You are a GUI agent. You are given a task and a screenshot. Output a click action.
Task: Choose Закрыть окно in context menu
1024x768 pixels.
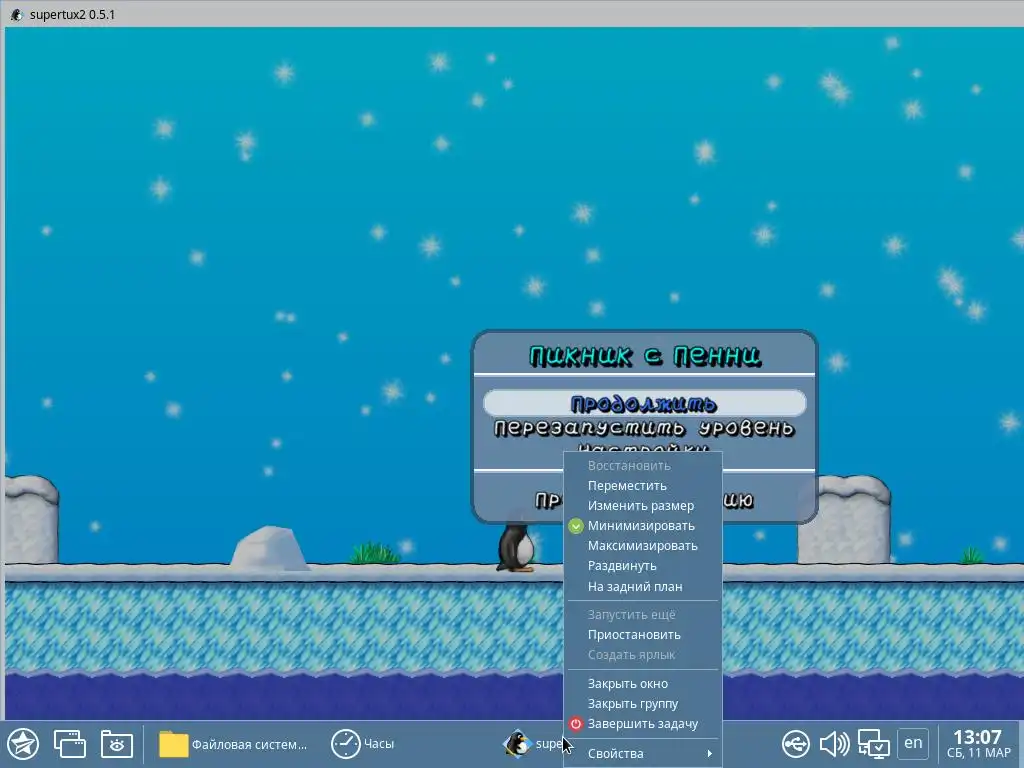pyautogui.click(x=643, y=684)
